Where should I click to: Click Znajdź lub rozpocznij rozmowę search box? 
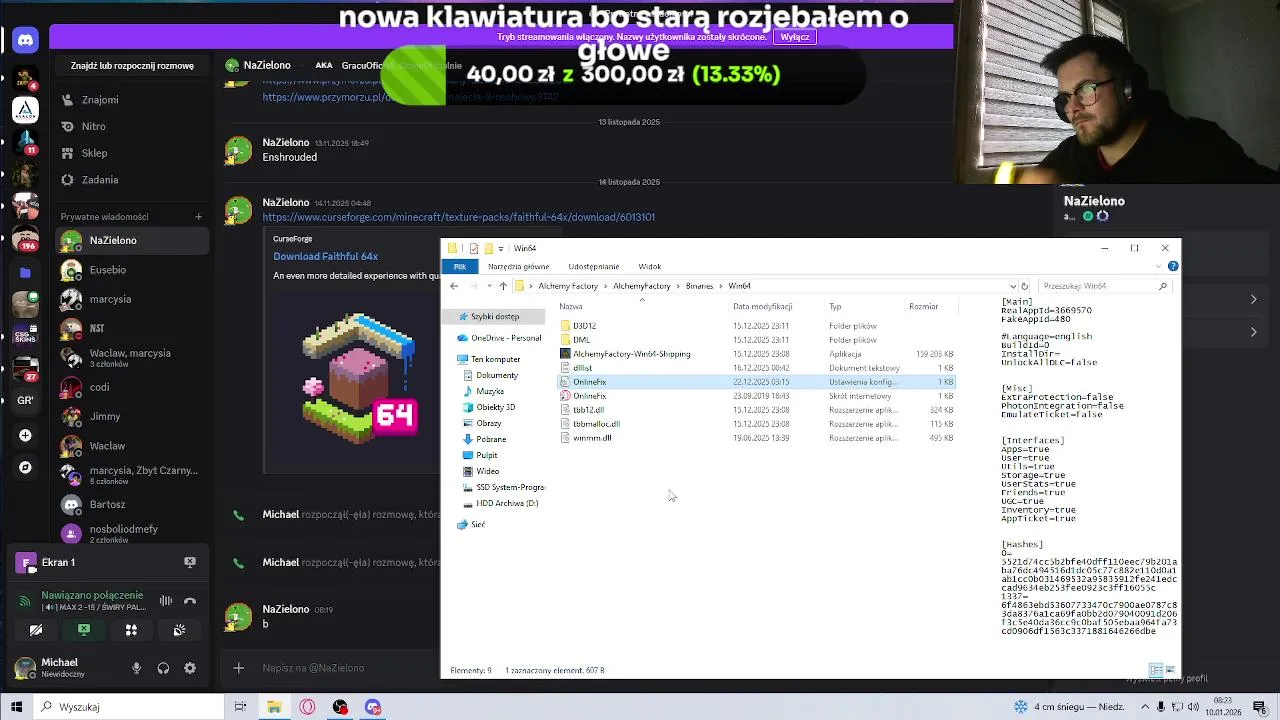click(x=132, y=66)
